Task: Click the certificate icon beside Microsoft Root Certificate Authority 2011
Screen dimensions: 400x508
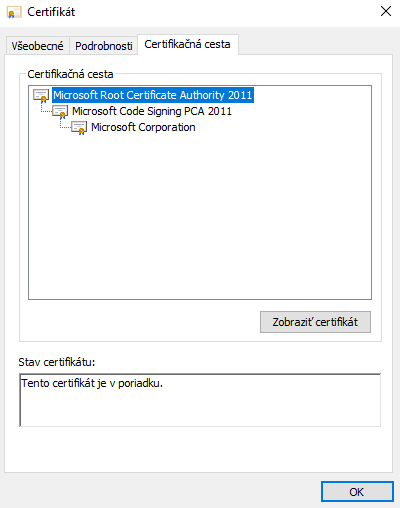Action: pos(41,96)
